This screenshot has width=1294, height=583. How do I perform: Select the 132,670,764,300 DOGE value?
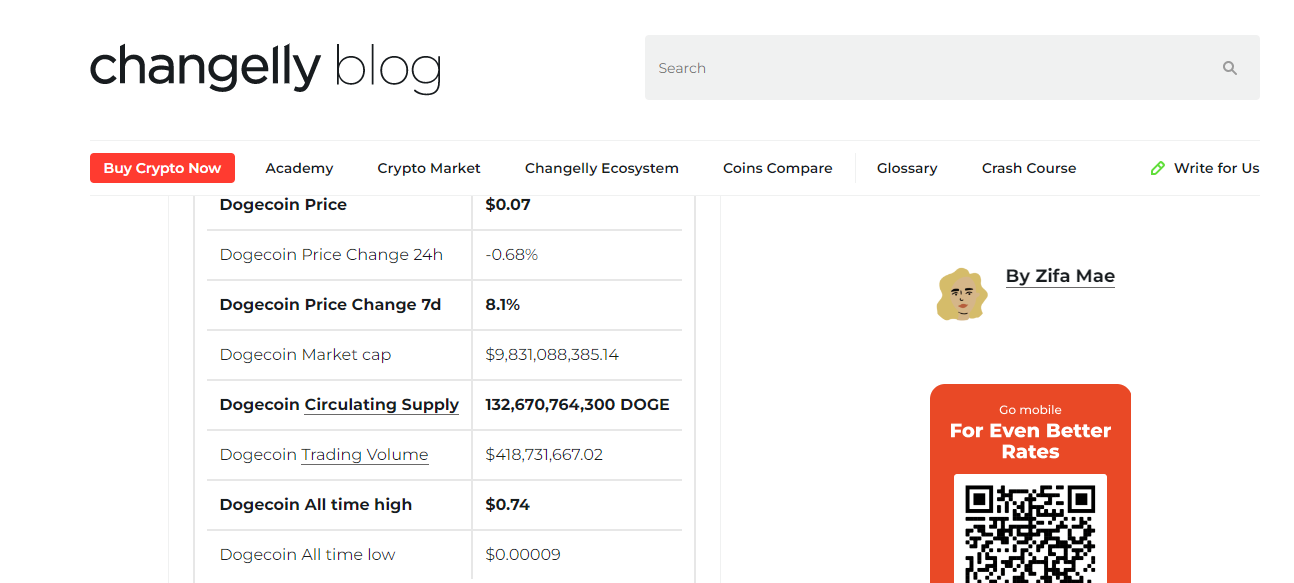tap(577, 405)
